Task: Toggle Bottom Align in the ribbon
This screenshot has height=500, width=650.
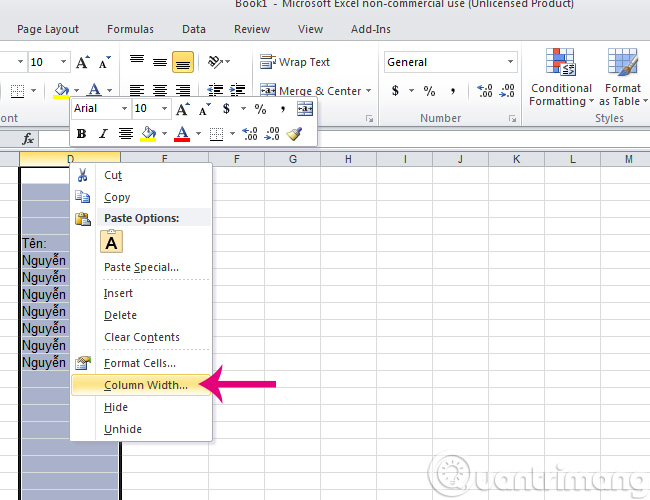Action: pyautogui.click(x=183, y=62)
